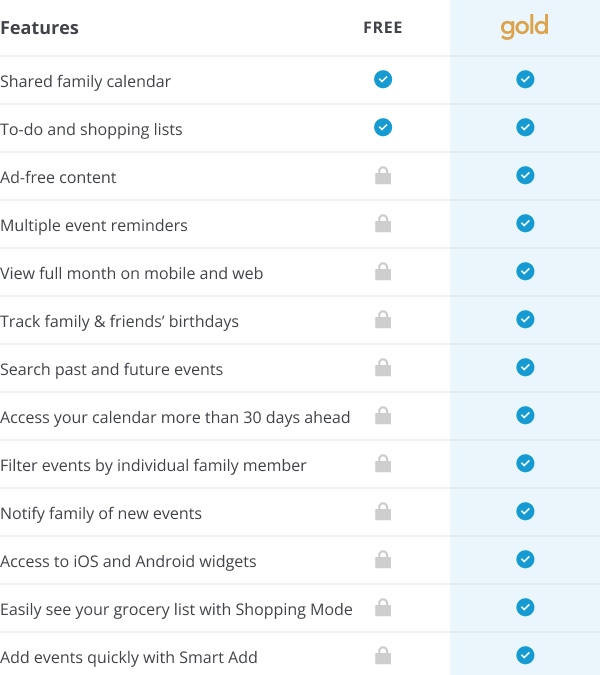Tap the lock for Filter events by individual family member
The width and height of the screenshot is (600, 675).
(x=383, y=464)
